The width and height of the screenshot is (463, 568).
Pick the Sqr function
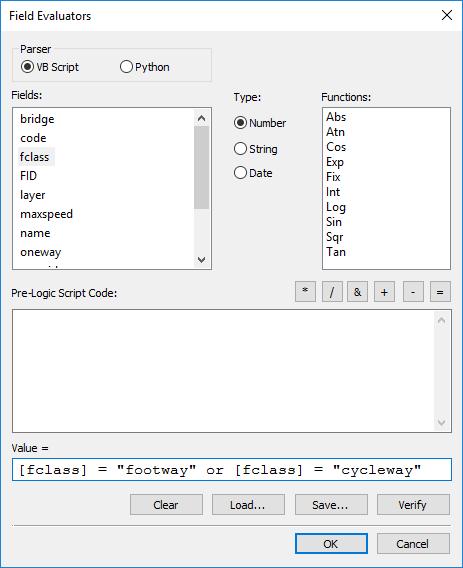(334, 237)
